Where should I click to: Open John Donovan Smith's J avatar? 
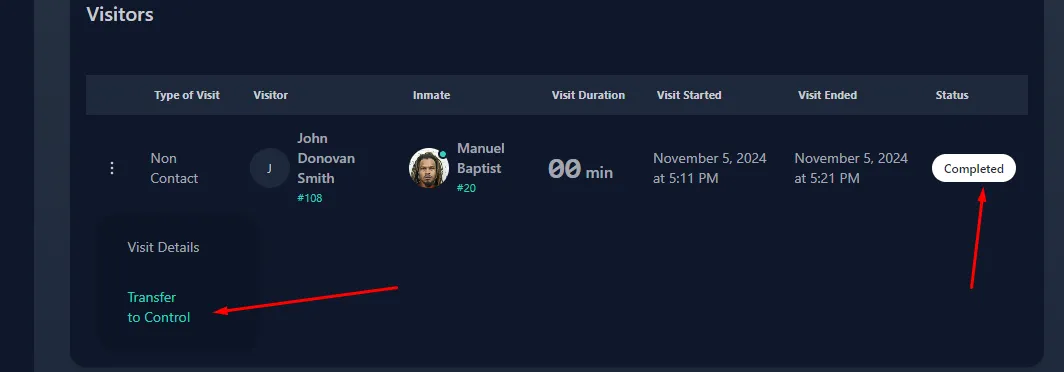pos(269,168)
